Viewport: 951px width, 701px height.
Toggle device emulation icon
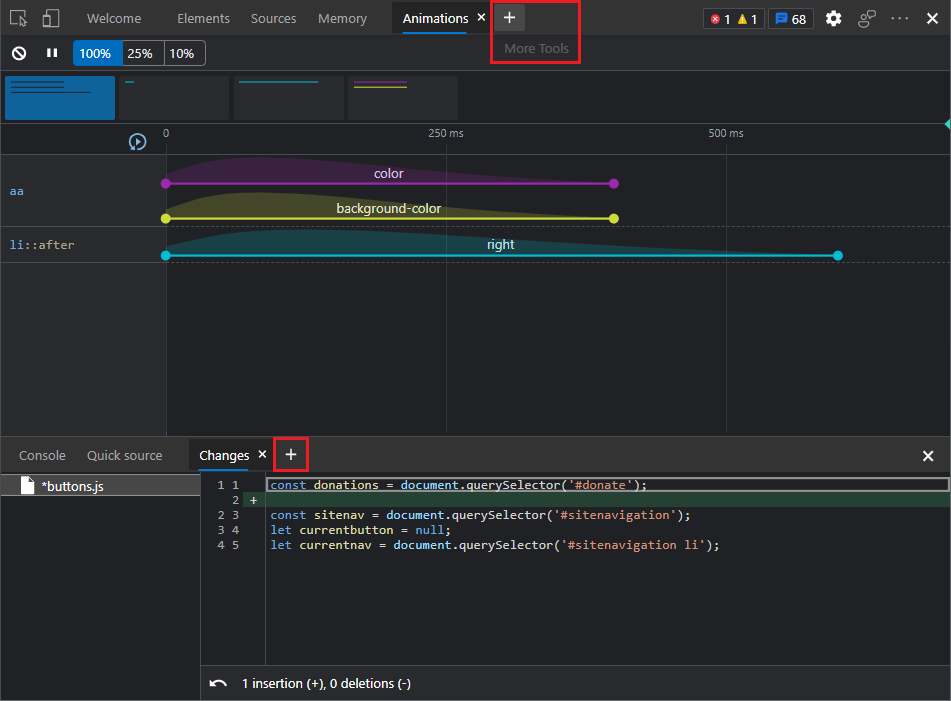pyautogui.click(x=50, y=18)
